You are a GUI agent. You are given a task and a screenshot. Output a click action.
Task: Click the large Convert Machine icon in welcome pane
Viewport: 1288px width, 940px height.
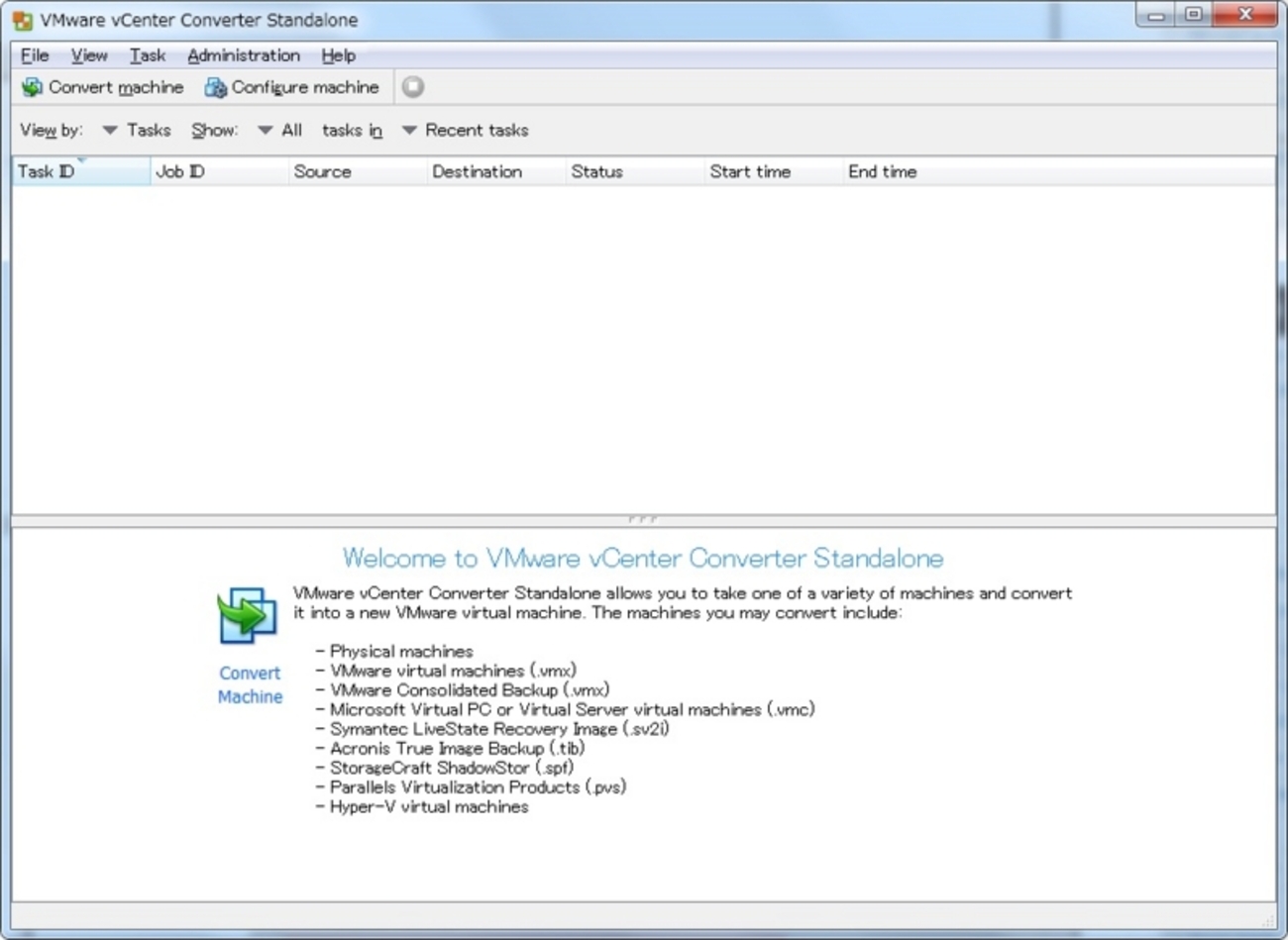coord(247,615)
